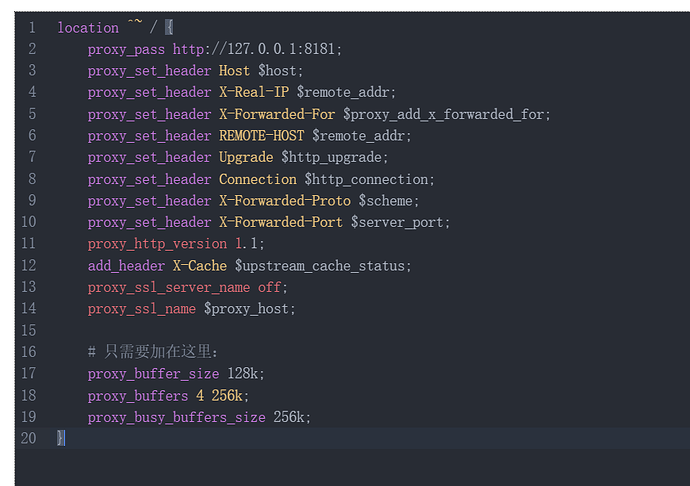
Task: Click the "location" keyword on line 1
Action: pos(88,28)
